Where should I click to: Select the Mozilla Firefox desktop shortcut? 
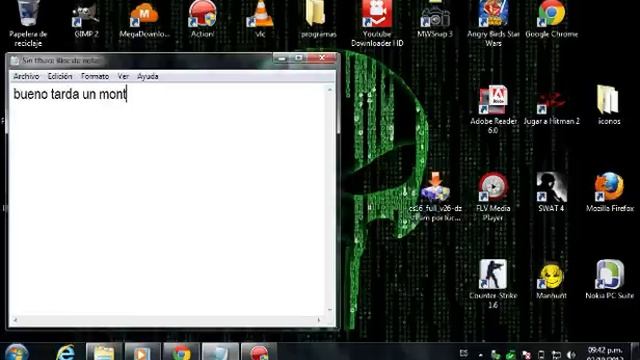tap(609, 192)
